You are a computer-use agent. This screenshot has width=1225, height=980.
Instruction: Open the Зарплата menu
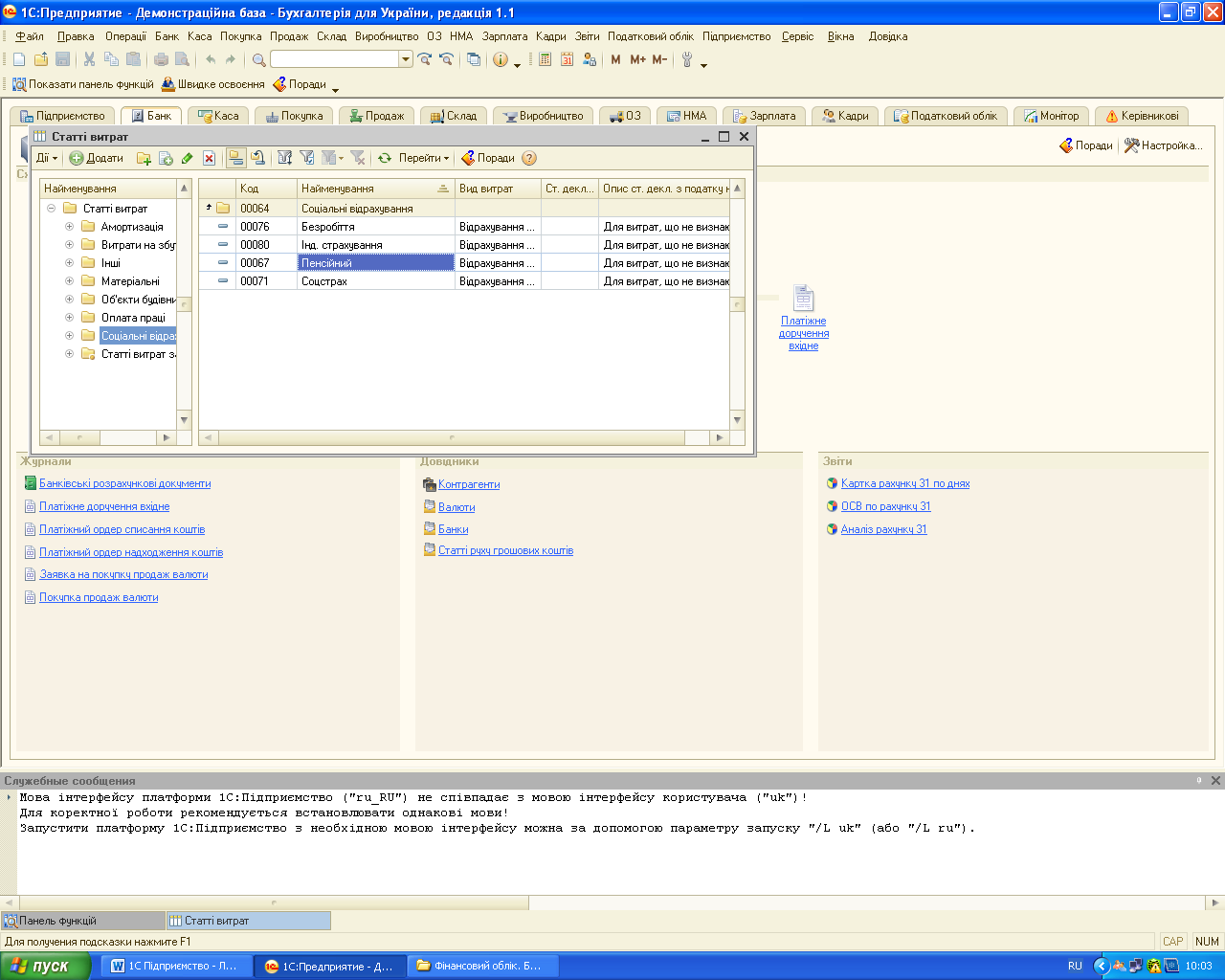point(504,36)
